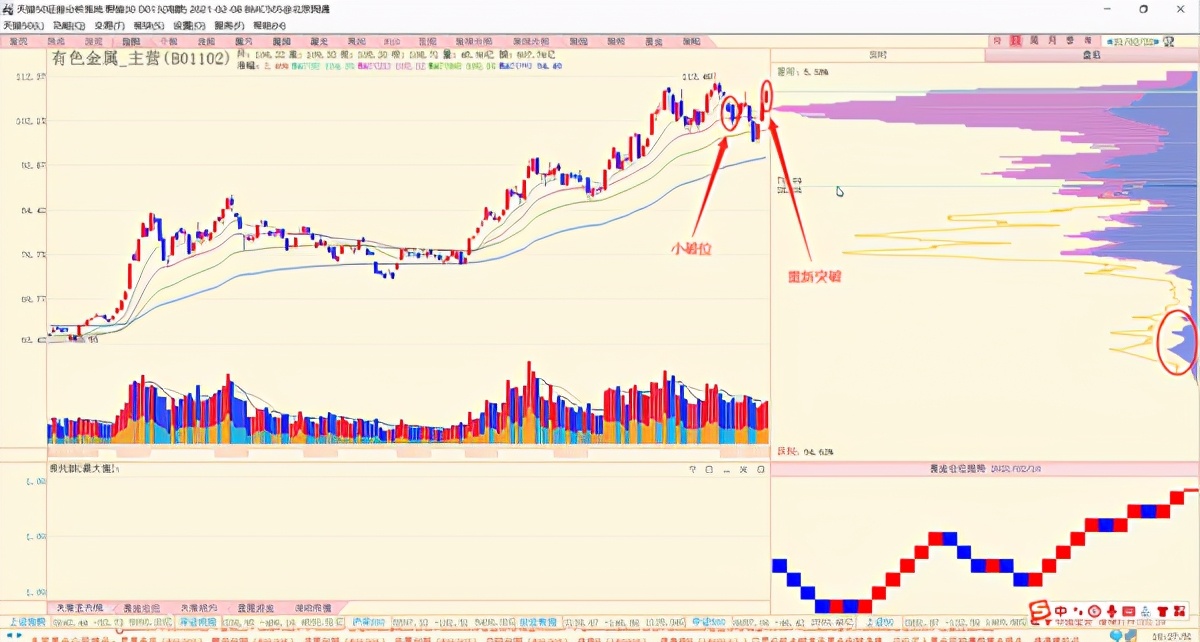The width and height of the screenshot is (1200, 642).
Task: Click Sogou account person icon
Action: (1146, 611)
